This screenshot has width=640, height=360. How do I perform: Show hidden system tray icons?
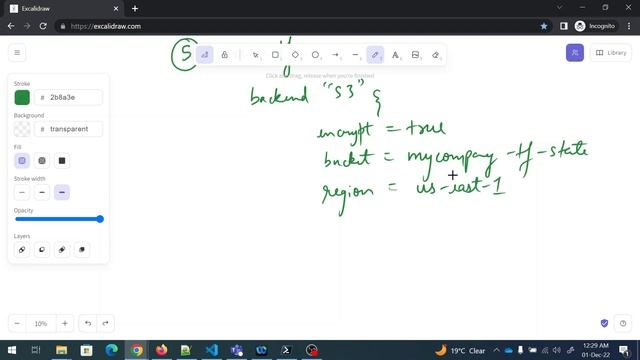click(496, 350)
